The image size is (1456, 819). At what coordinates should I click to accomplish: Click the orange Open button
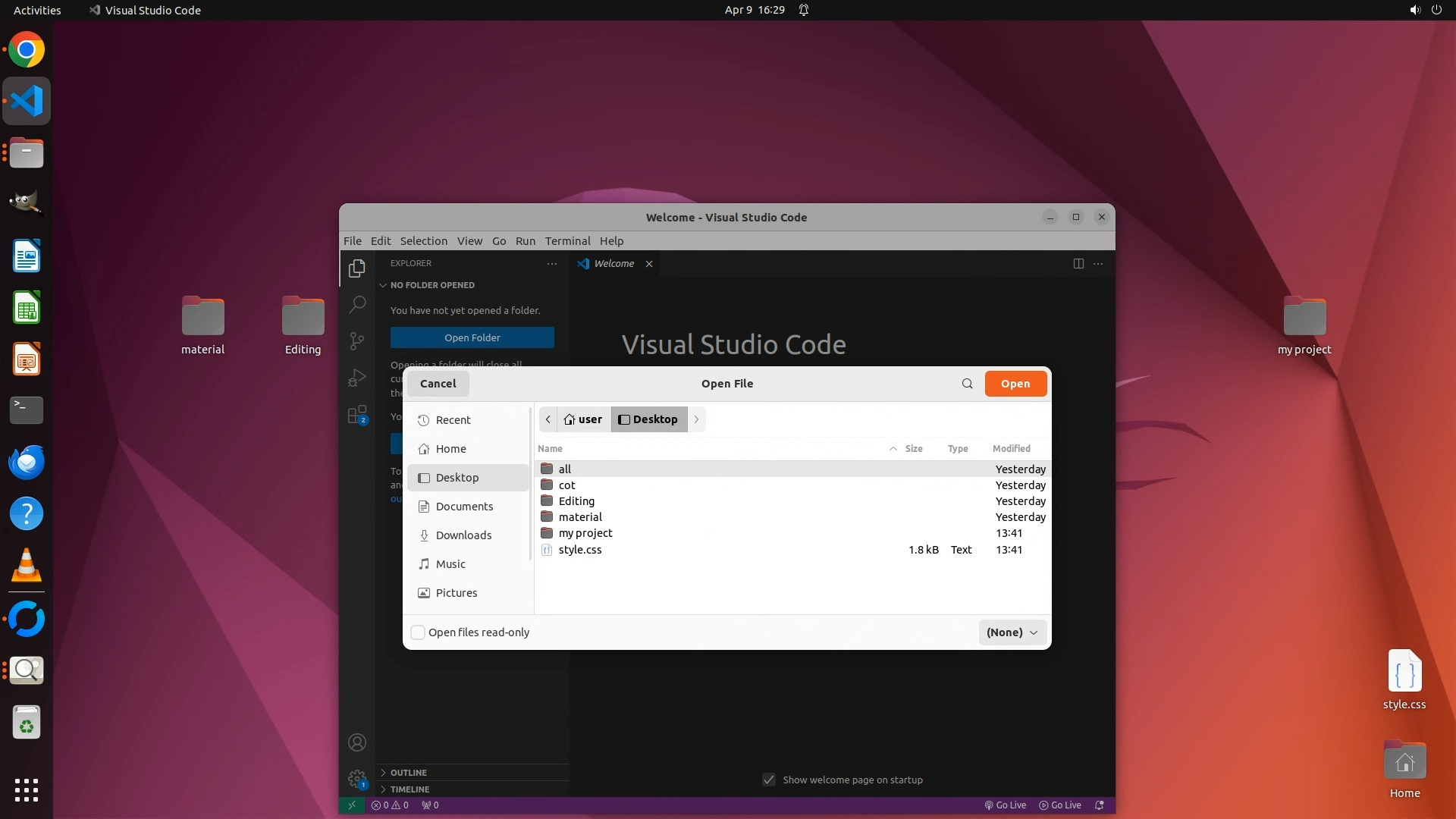tap(1015, 384)
